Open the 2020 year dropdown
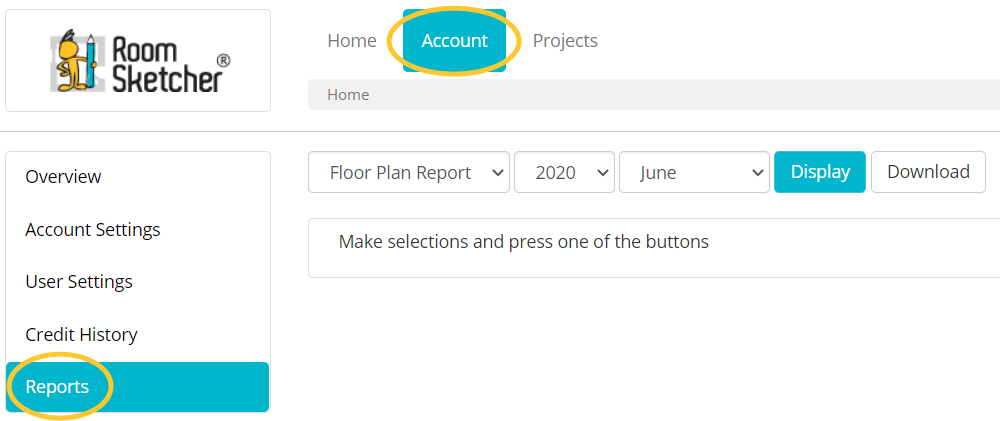 pos(564,172)
